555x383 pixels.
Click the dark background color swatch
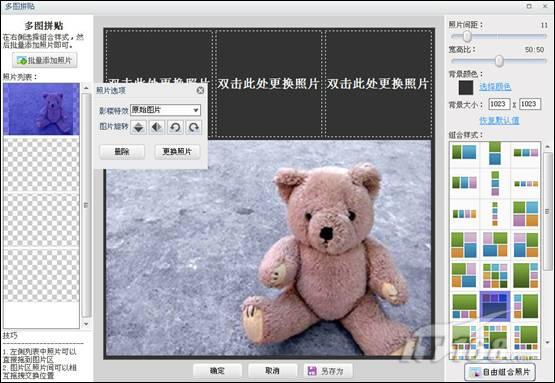(x=466, y=87)
